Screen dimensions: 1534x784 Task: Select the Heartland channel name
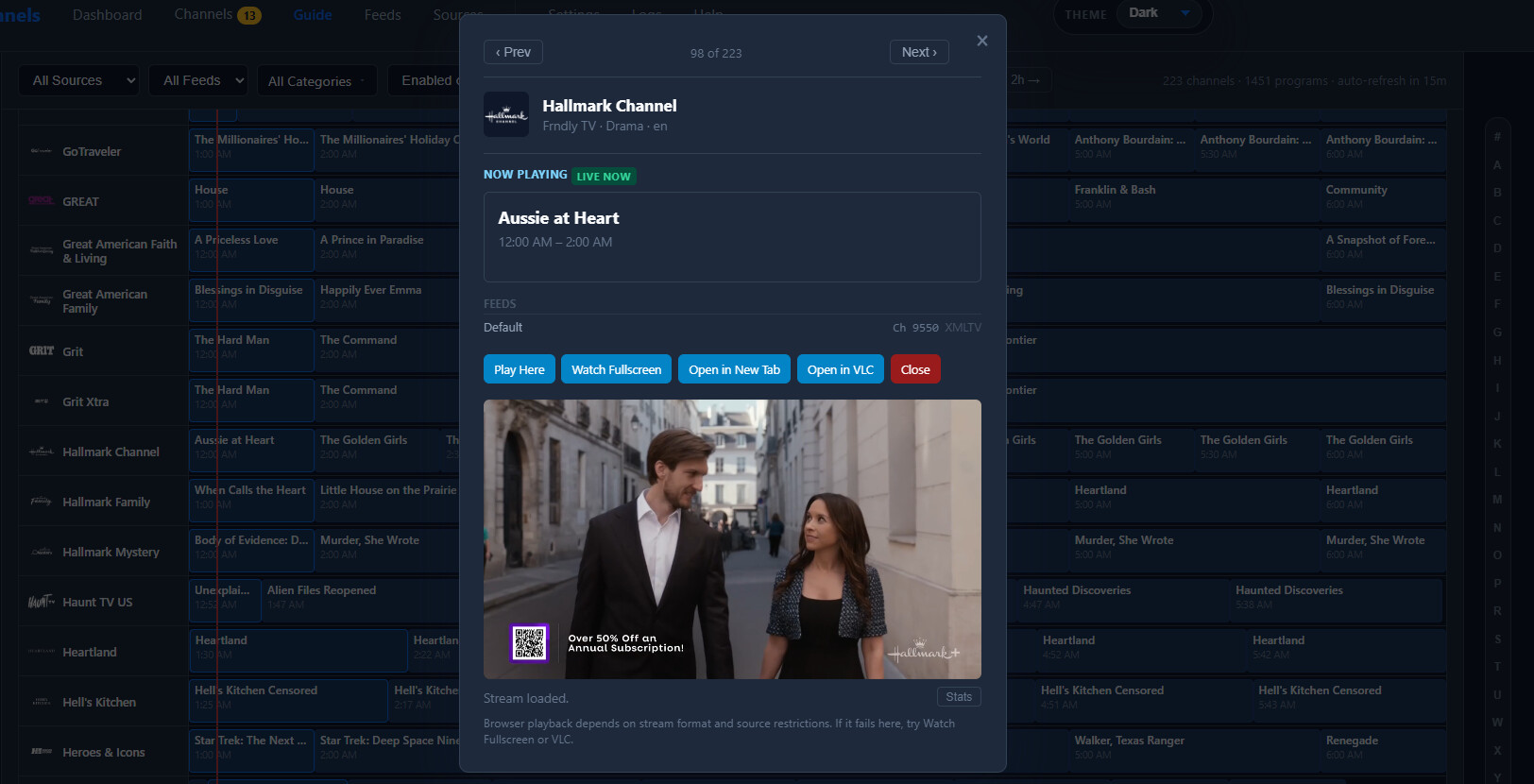pyautogui.click(x=90, y=652)
